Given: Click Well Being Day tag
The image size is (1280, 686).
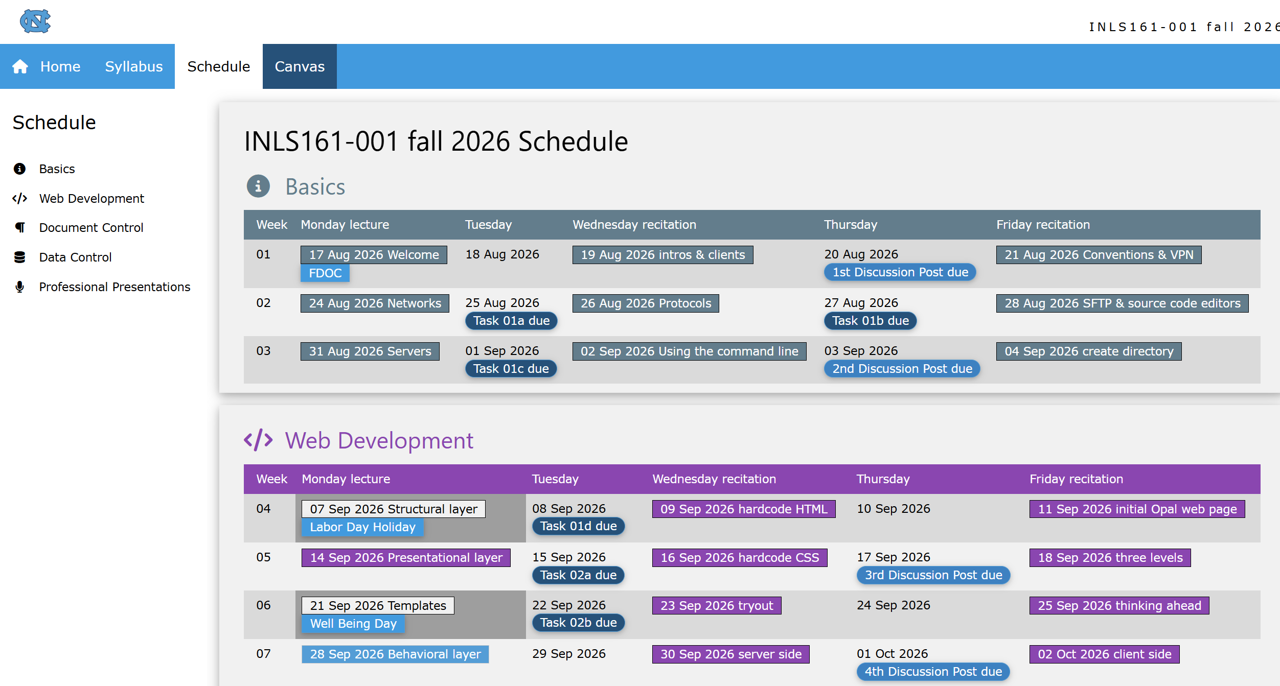Looking at the screenshot, I should pos(354,624).
